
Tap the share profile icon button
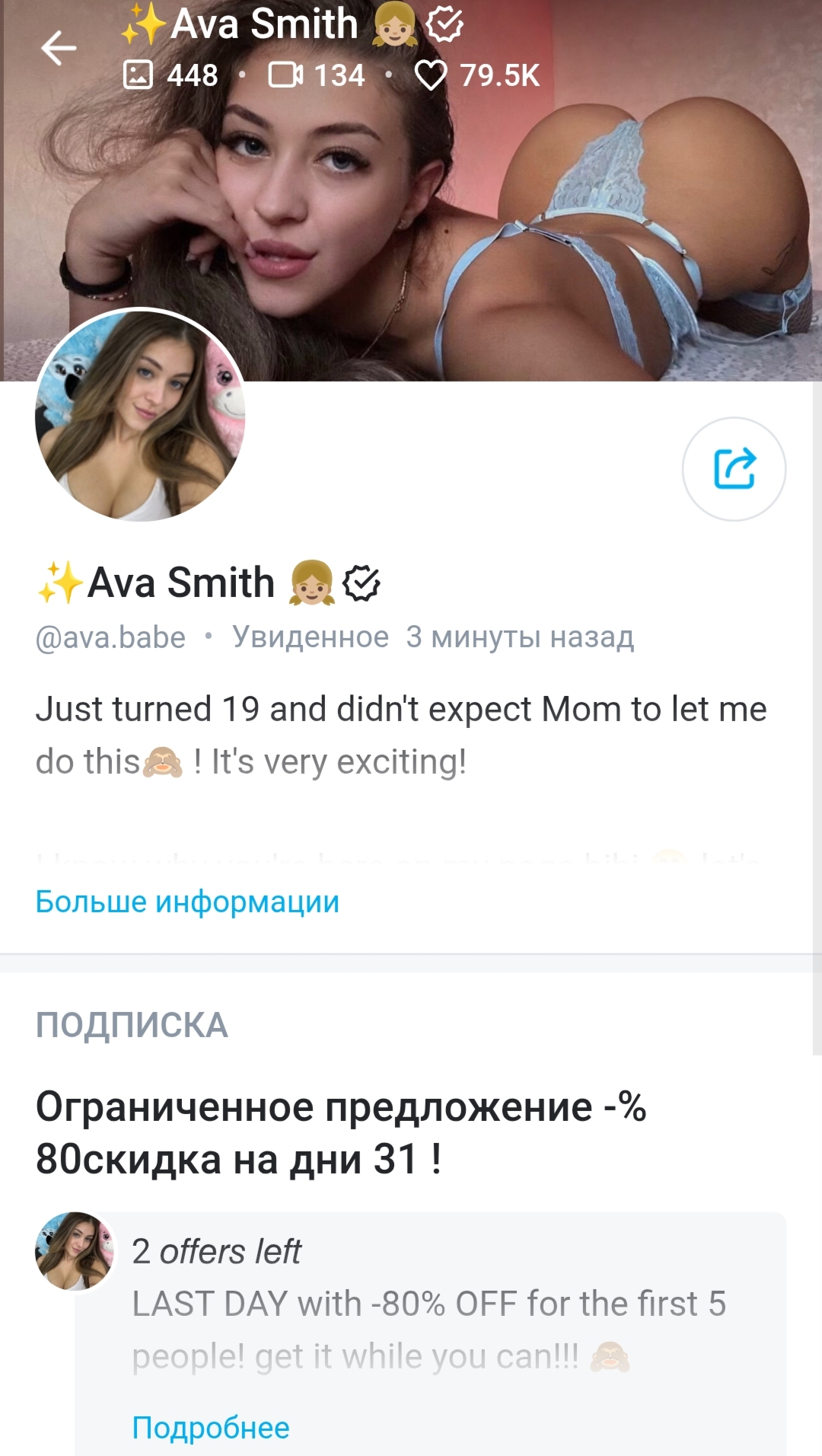point(734,469)
